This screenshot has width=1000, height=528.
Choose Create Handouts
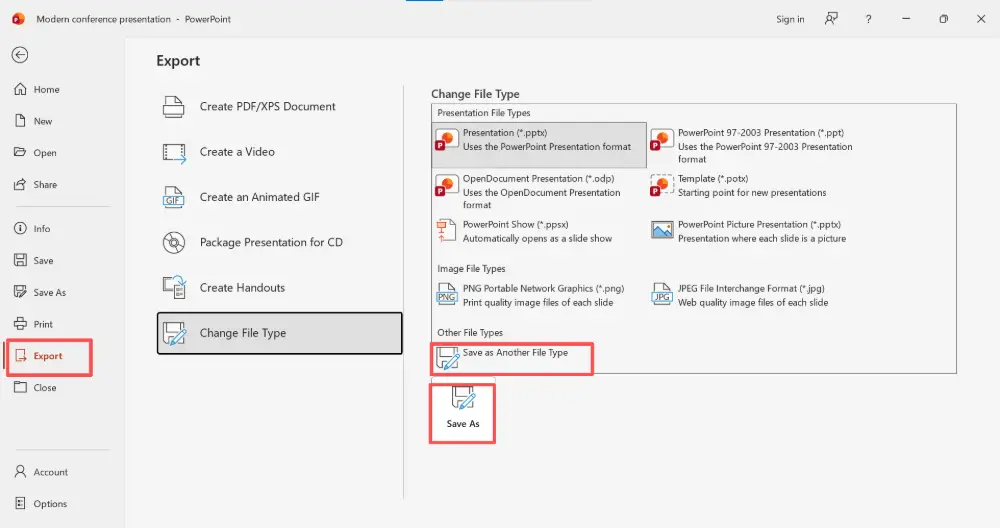(x=279, y=288)
